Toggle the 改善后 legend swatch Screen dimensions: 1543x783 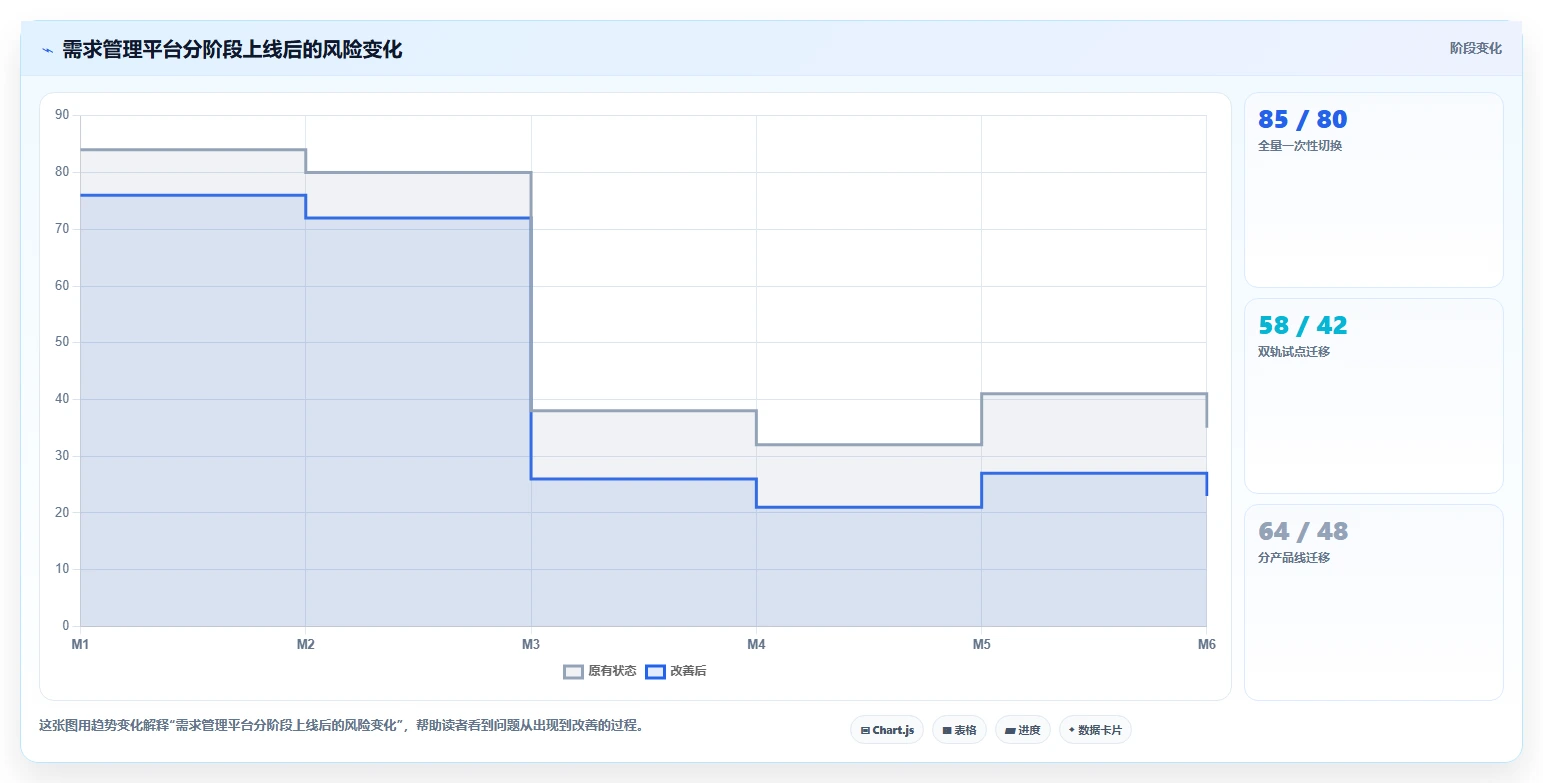(x=655, y=672)
